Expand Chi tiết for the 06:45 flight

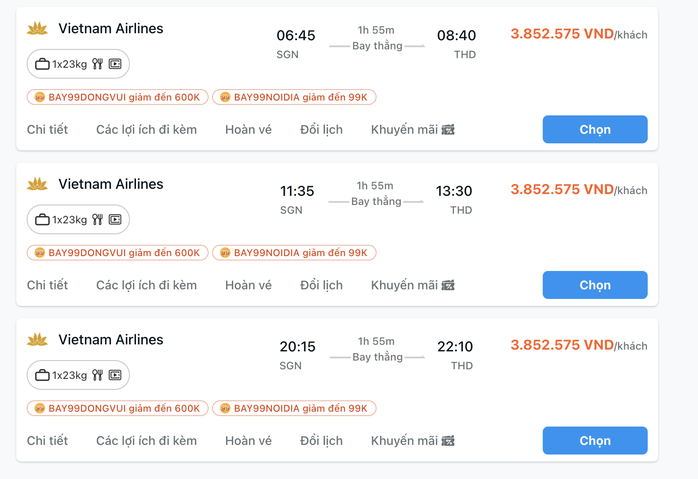pos(47,130)
